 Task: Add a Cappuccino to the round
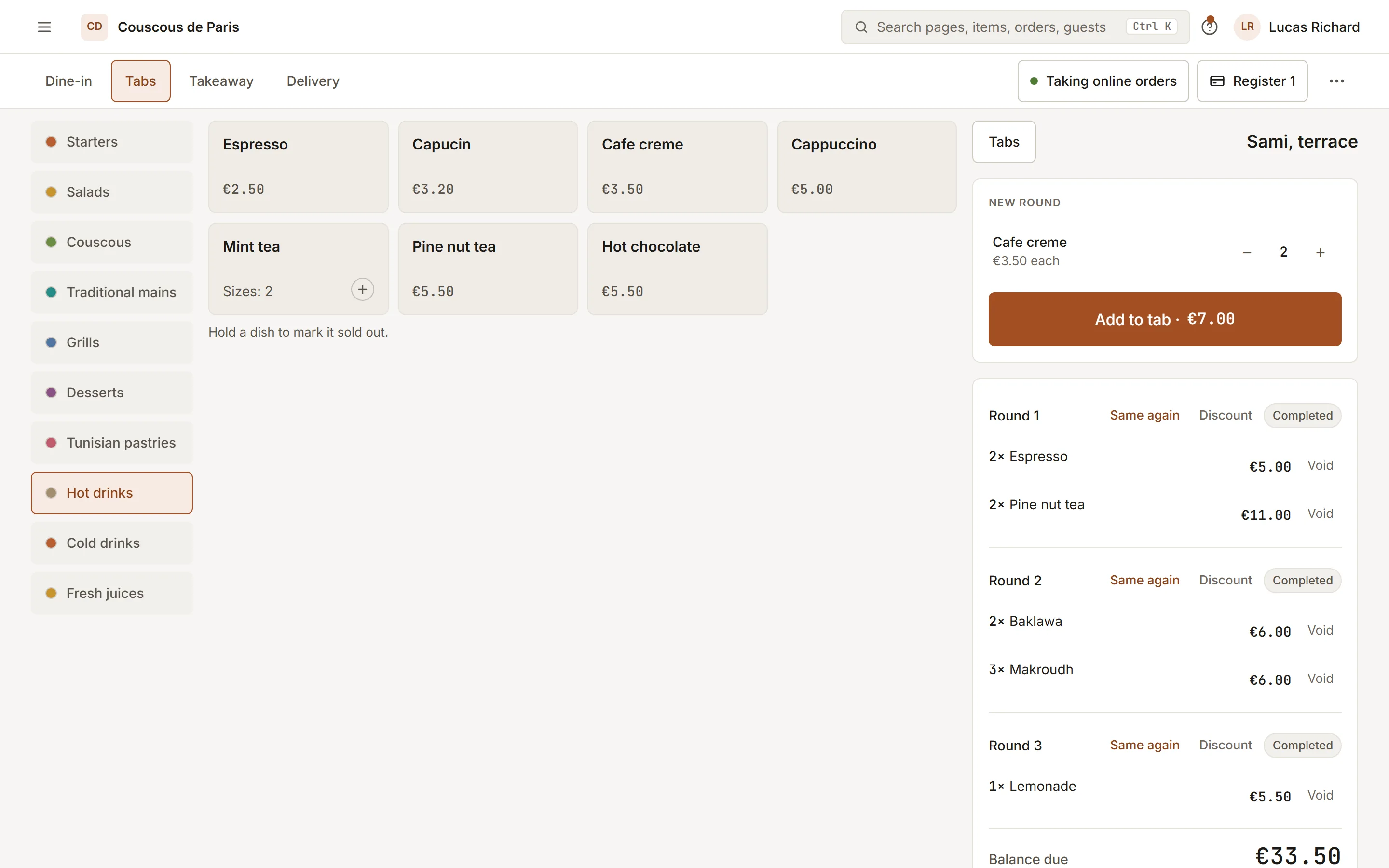(867, 166)
